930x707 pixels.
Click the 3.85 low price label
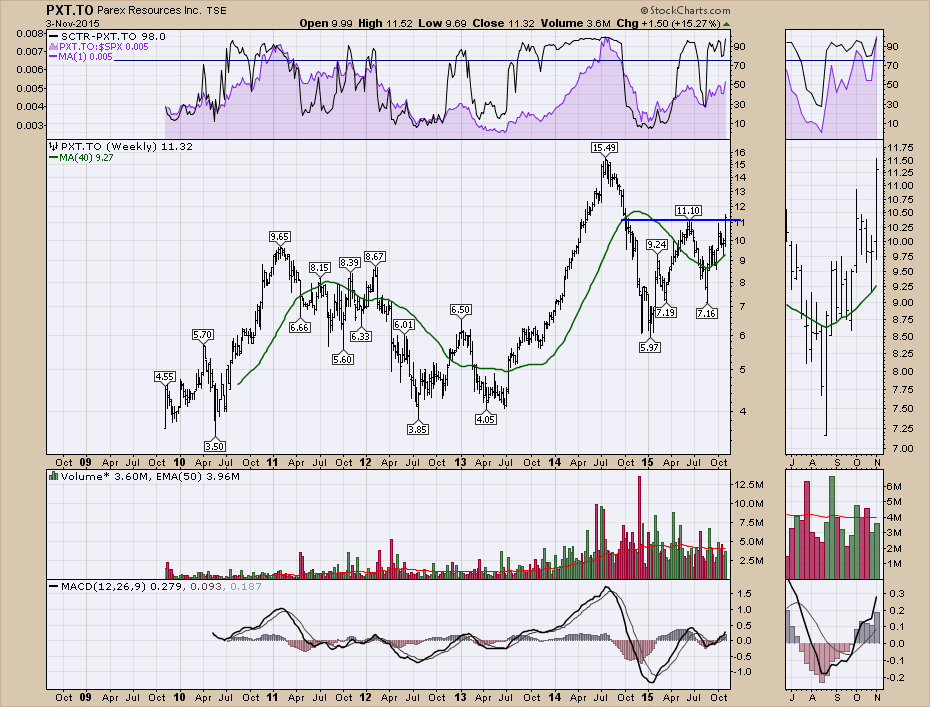418,429
